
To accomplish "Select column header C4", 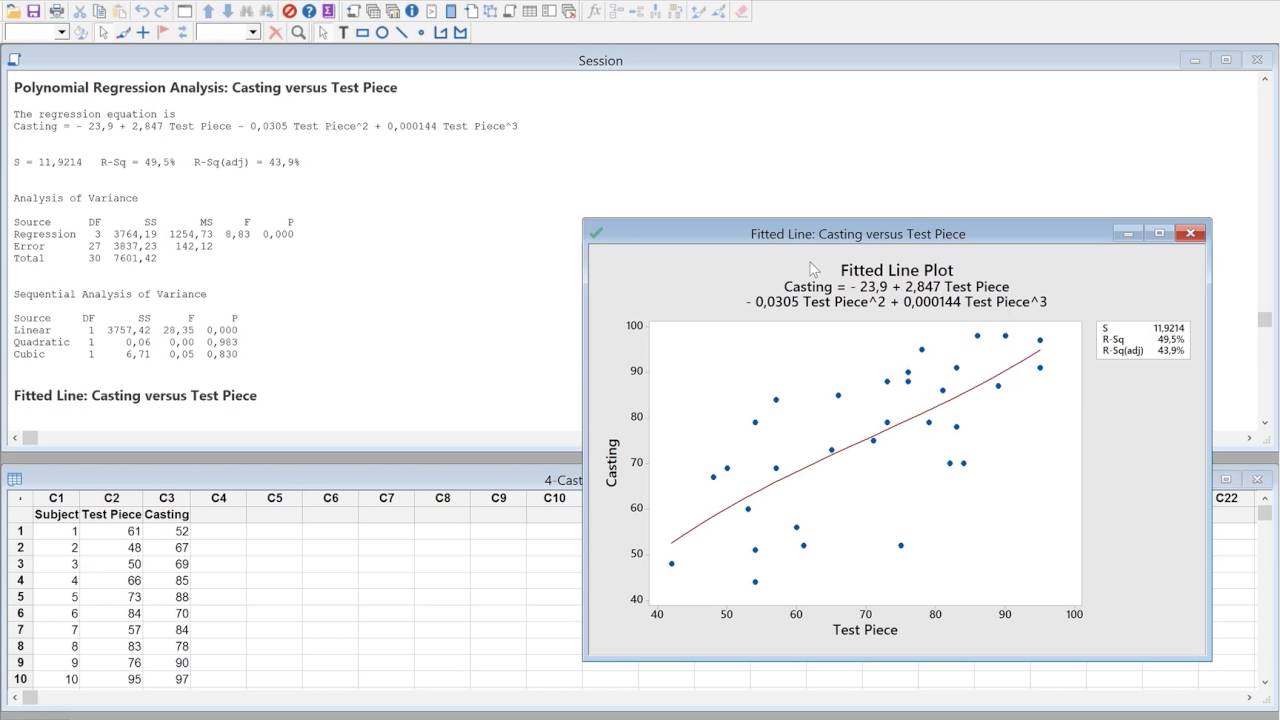I will pyautogui.click(x=218, y=498).
